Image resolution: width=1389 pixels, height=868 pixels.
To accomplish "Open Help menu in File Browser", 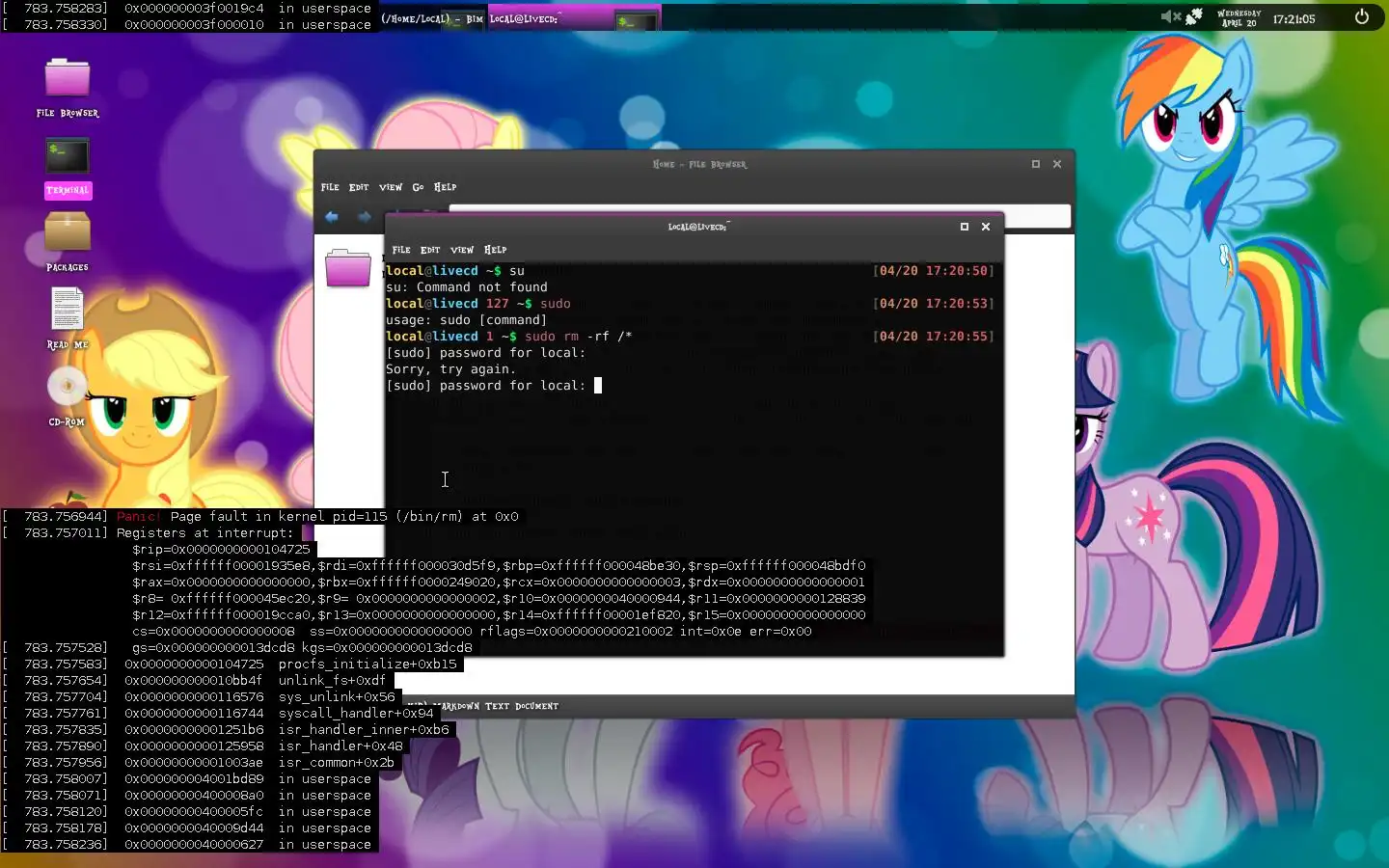I will [x=445, y=187].
